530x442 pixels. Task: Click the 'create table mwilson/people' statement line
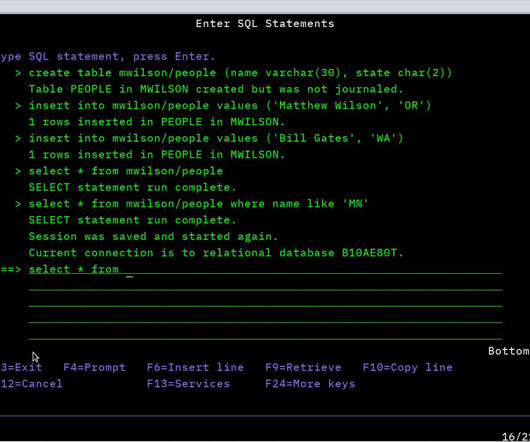click(x=240, y=73)
